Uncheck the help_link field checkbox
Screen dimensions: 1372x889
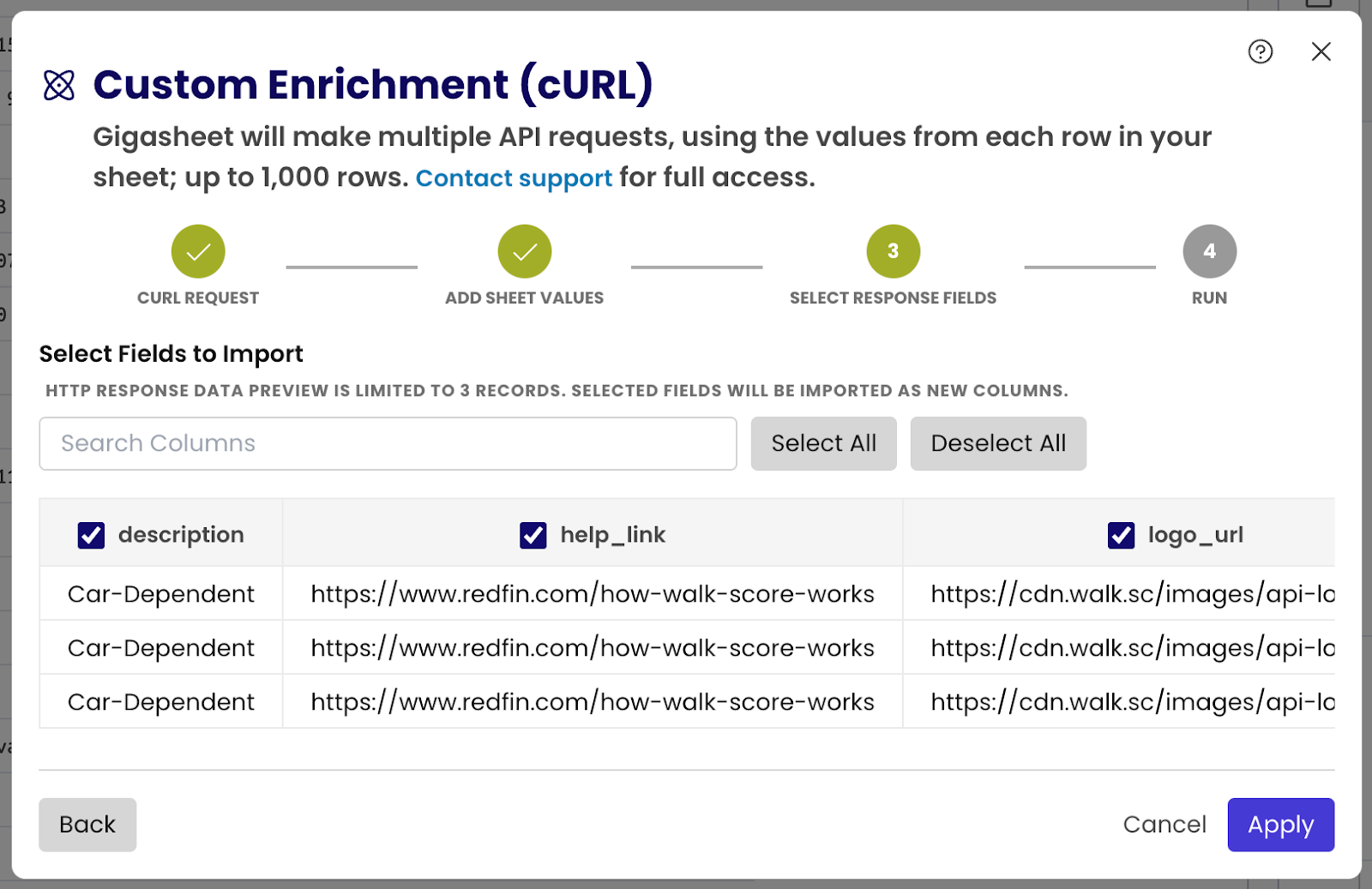tap(533, 535)
